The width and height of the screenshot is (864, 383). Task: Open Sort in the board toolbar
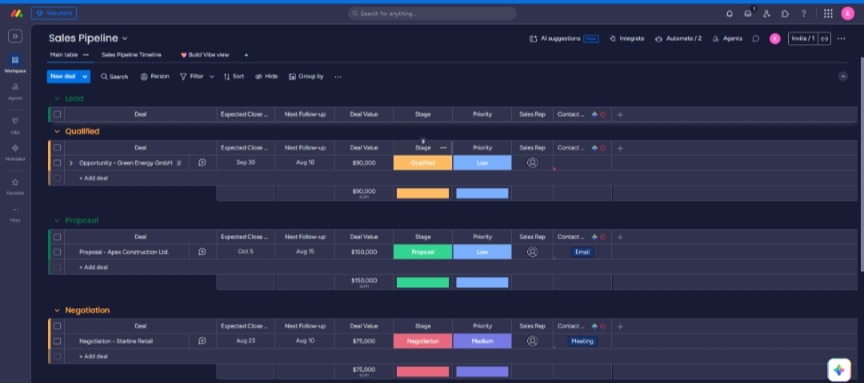click(234, 77)
